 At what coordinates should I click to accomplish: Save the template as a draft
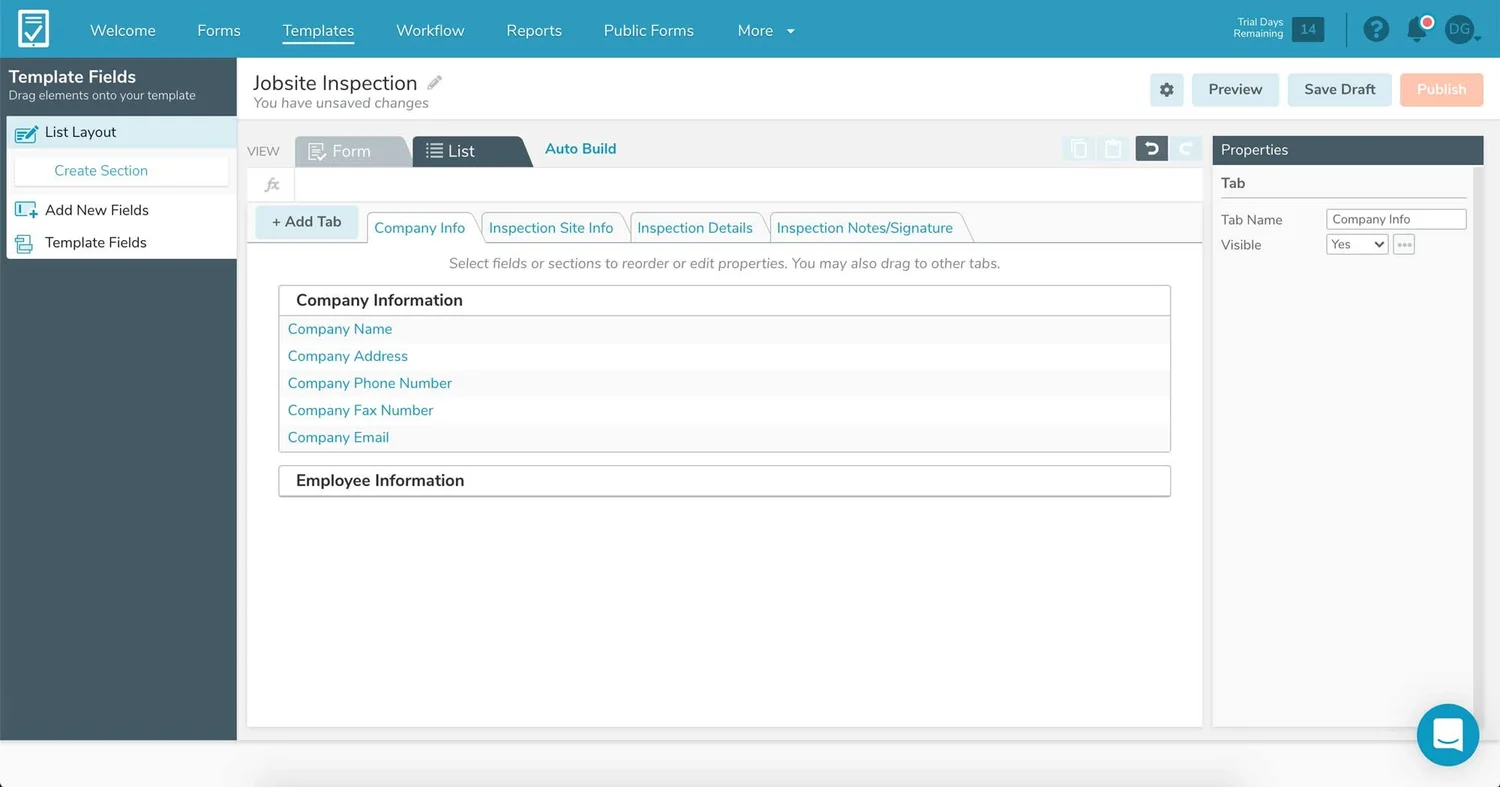1339,89
